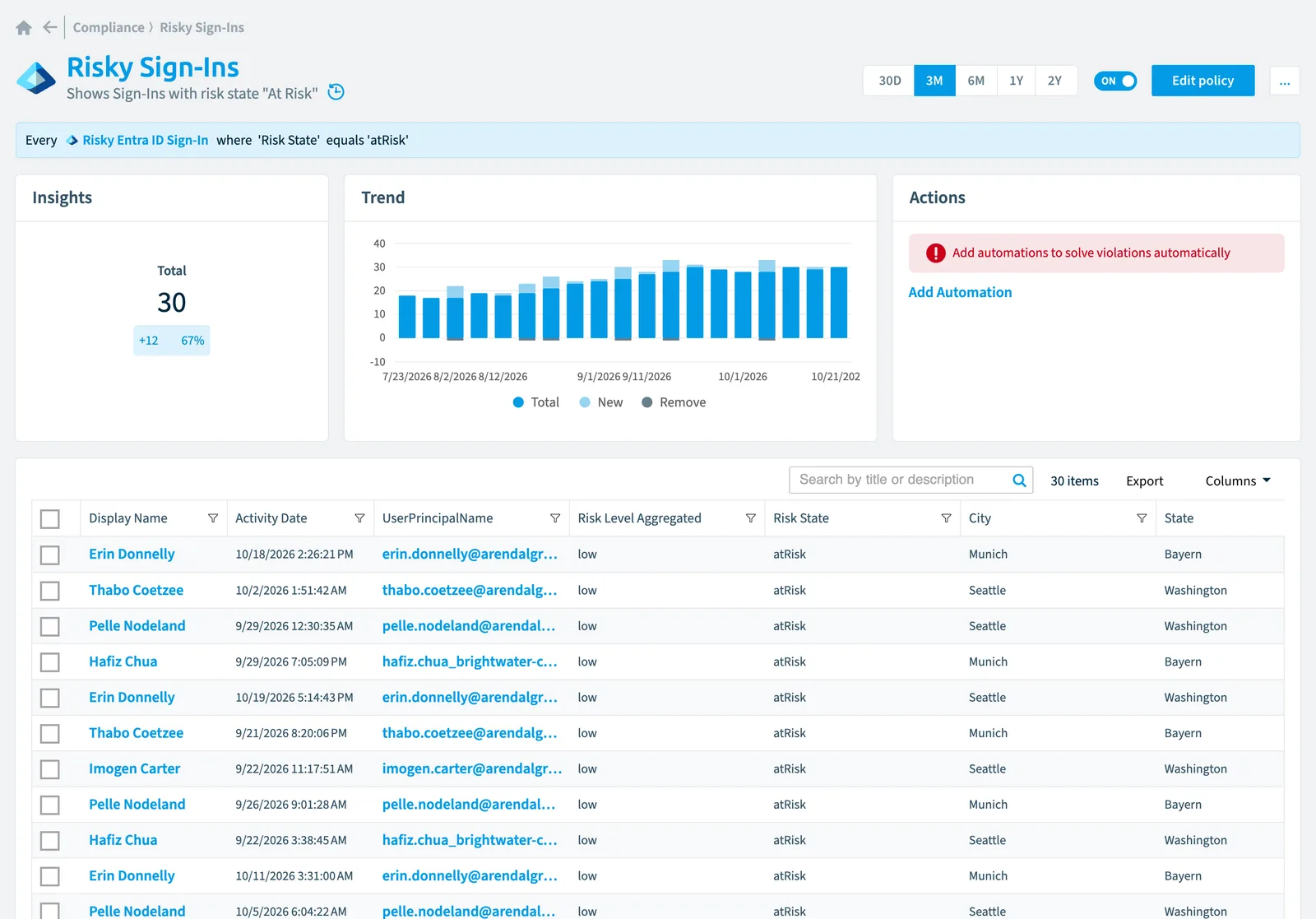Click the back arrow icon
Screen dimensions: 1316x919
click(x=50, y=27)
